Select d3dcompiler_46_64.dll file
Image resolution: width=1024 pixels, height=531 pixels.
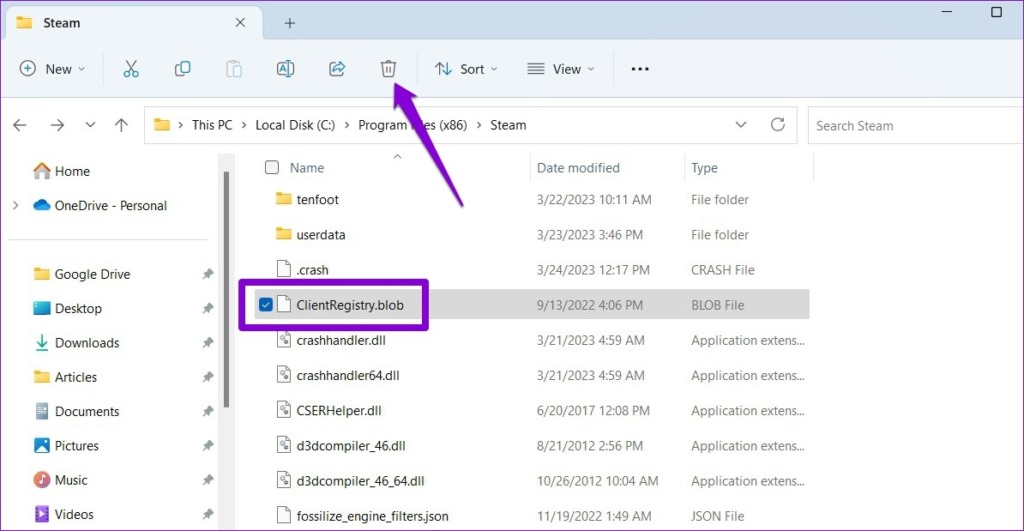coord(360,481)
